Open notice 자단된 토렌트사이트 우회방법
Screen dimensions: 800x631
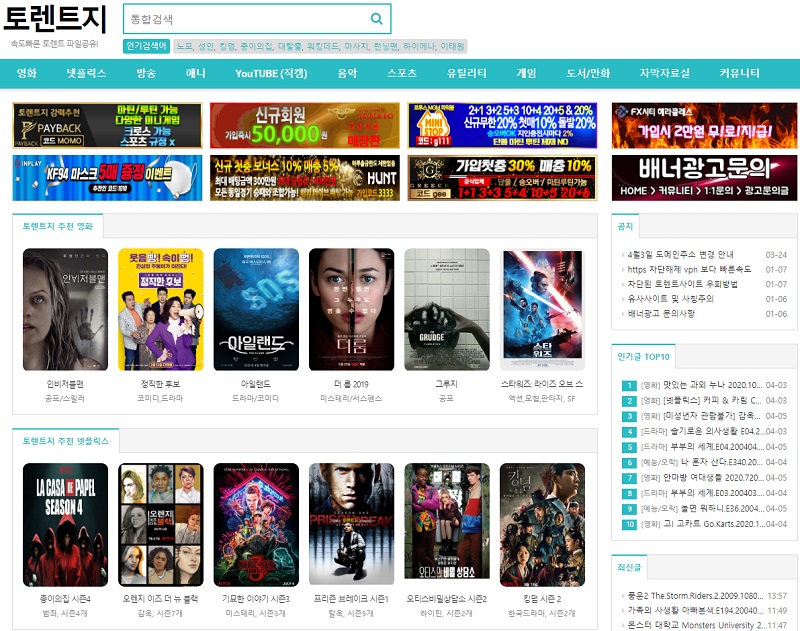683,284
